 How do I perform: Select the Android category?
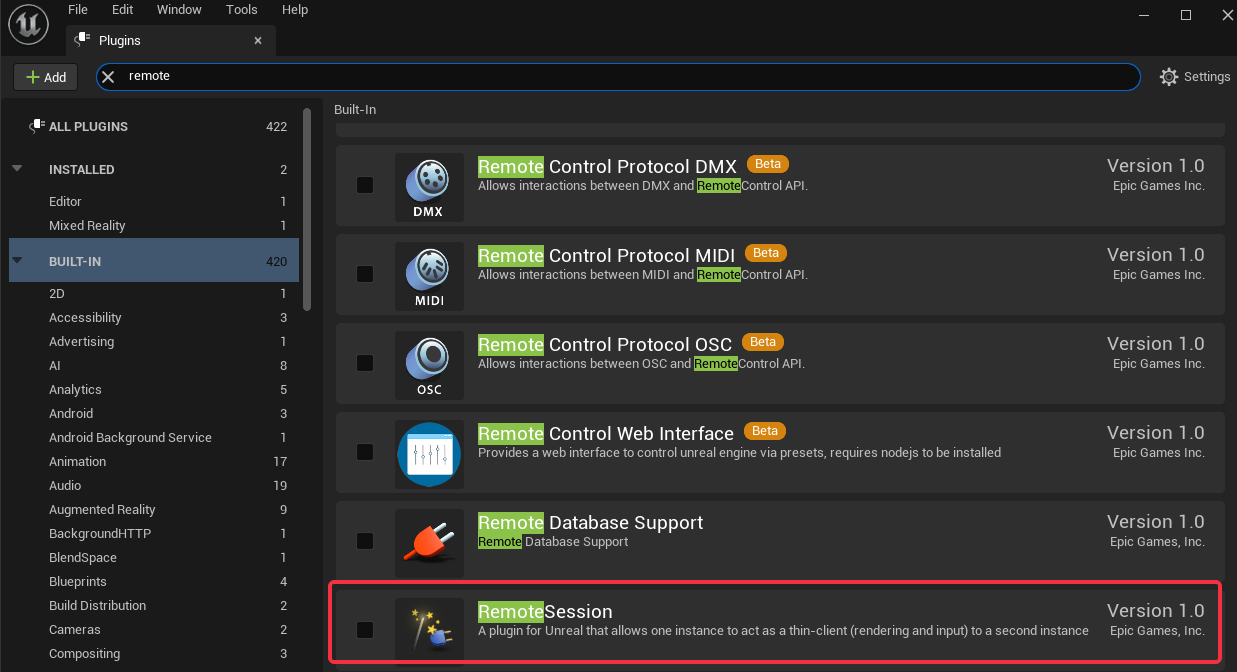click(x=154, y=413)
